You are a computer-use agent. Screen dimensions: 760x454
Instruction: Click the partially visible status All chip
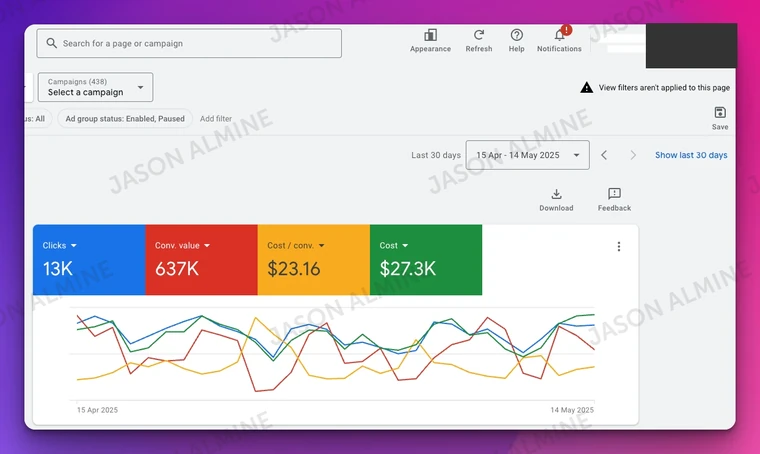(x=38, y=119)
